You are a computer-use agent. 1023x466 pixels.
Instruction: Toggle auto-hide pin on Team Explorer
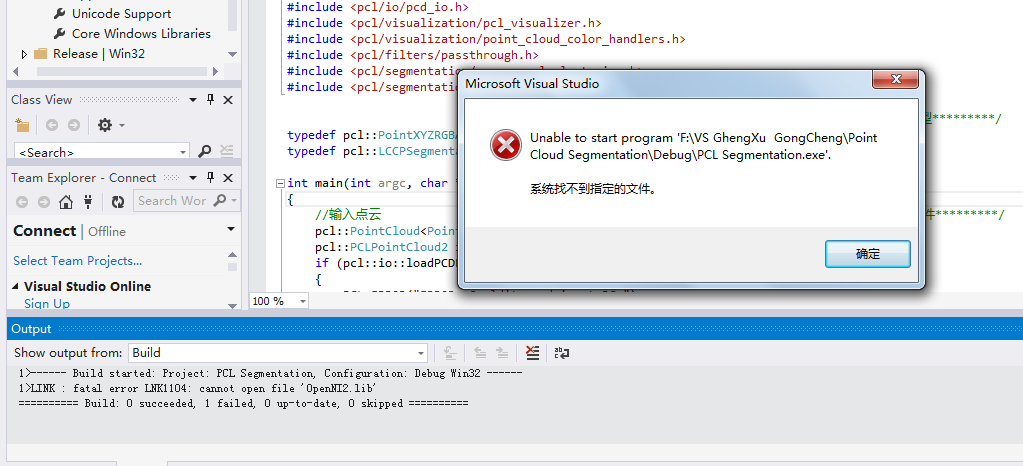tap(210, 178)
